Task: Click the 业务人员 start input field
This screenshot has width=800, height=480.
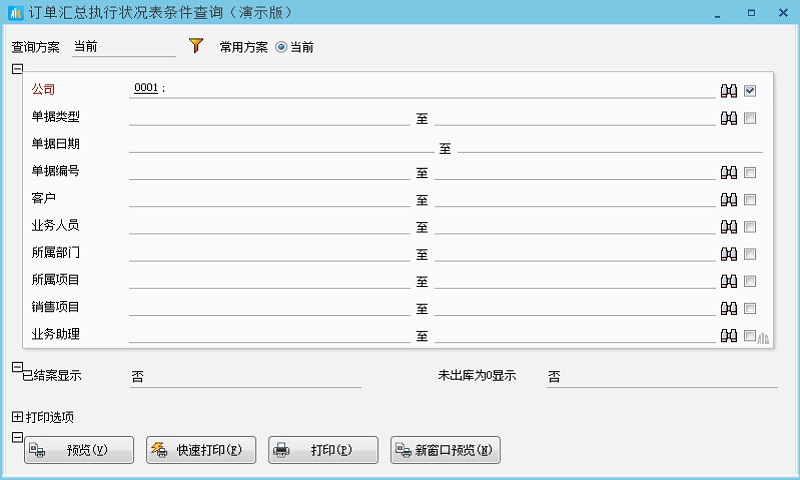Action: tap(269, 226)
